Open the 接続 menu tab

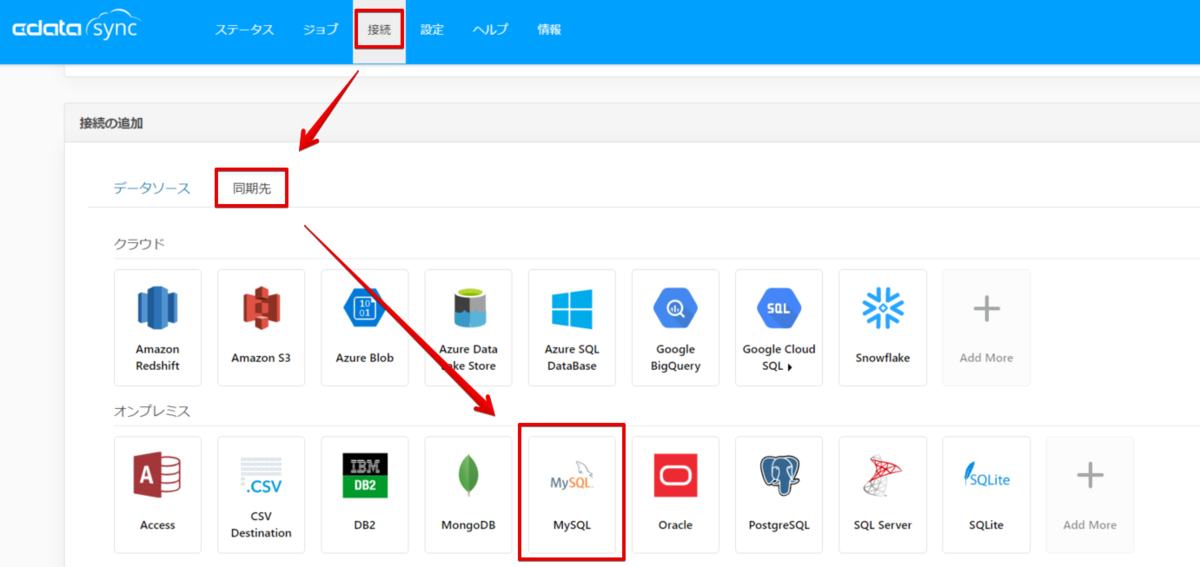(x=379, y=30)
